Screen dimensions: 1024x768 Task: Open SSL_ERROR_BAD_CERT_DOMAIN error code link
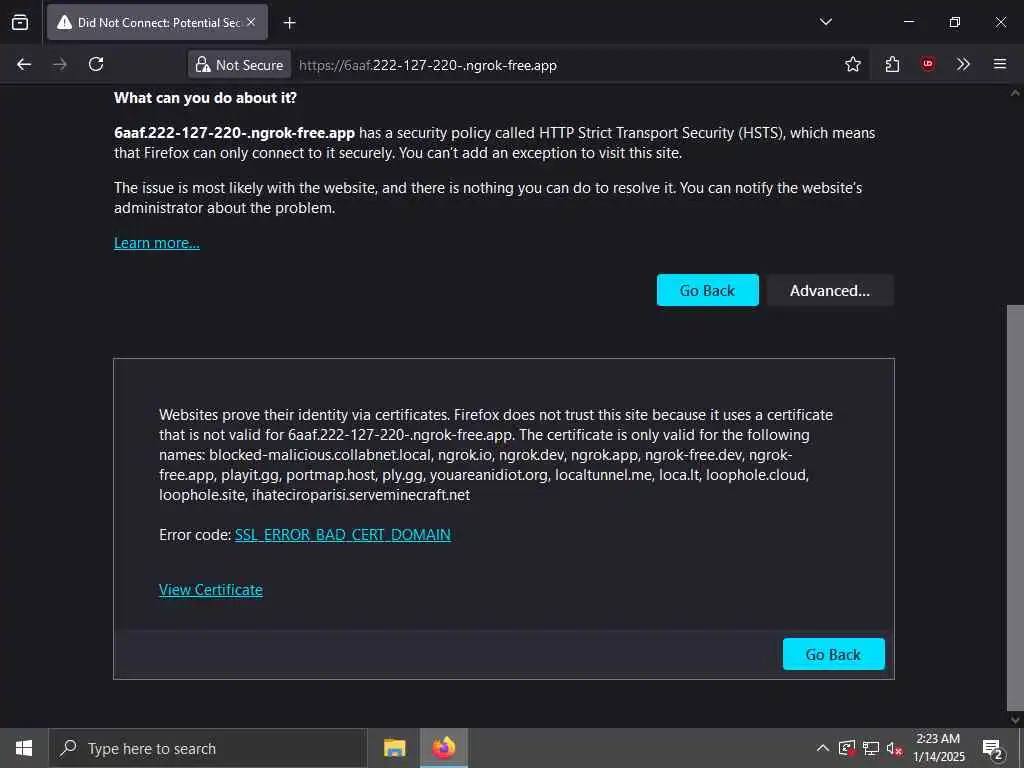[x=342, y=535]
